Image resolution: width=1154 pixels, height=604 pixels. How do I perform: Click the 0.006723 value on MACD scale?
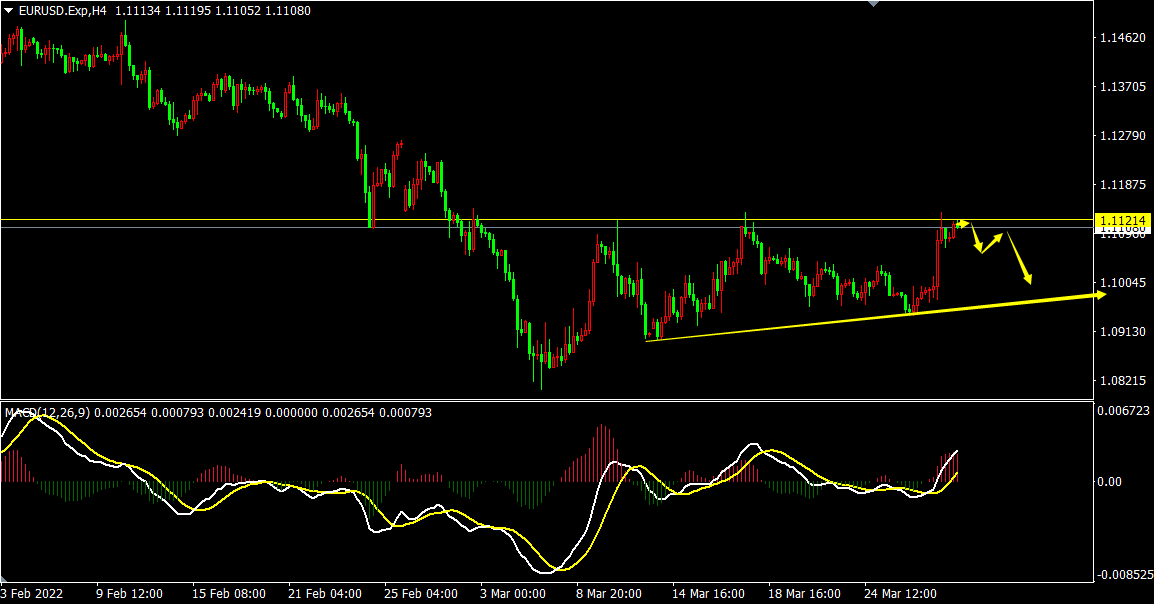1124,411
